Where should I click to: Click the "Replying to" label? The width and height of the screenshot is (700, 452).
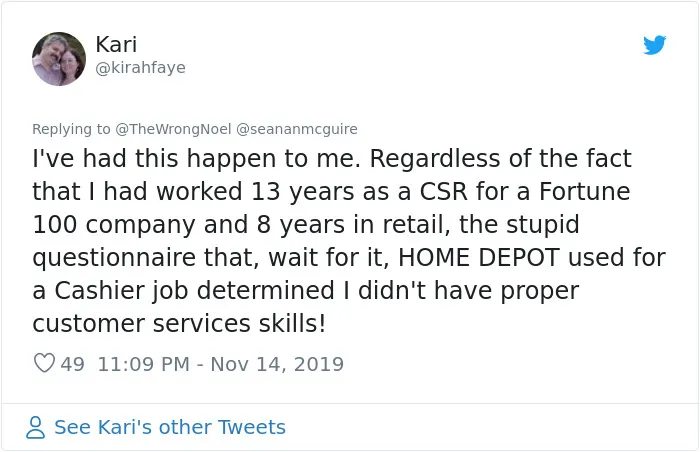[x=71, y=129]
